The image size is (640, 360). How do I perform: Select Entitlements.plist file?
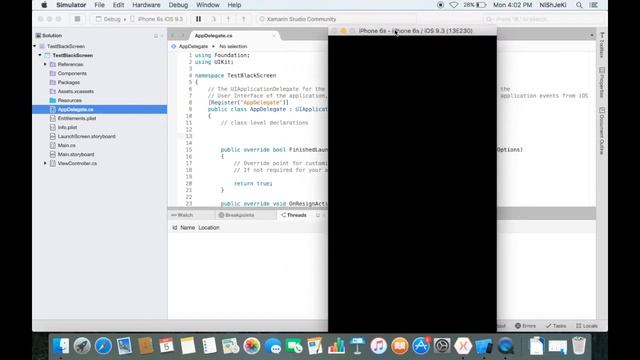pos(77,118)
